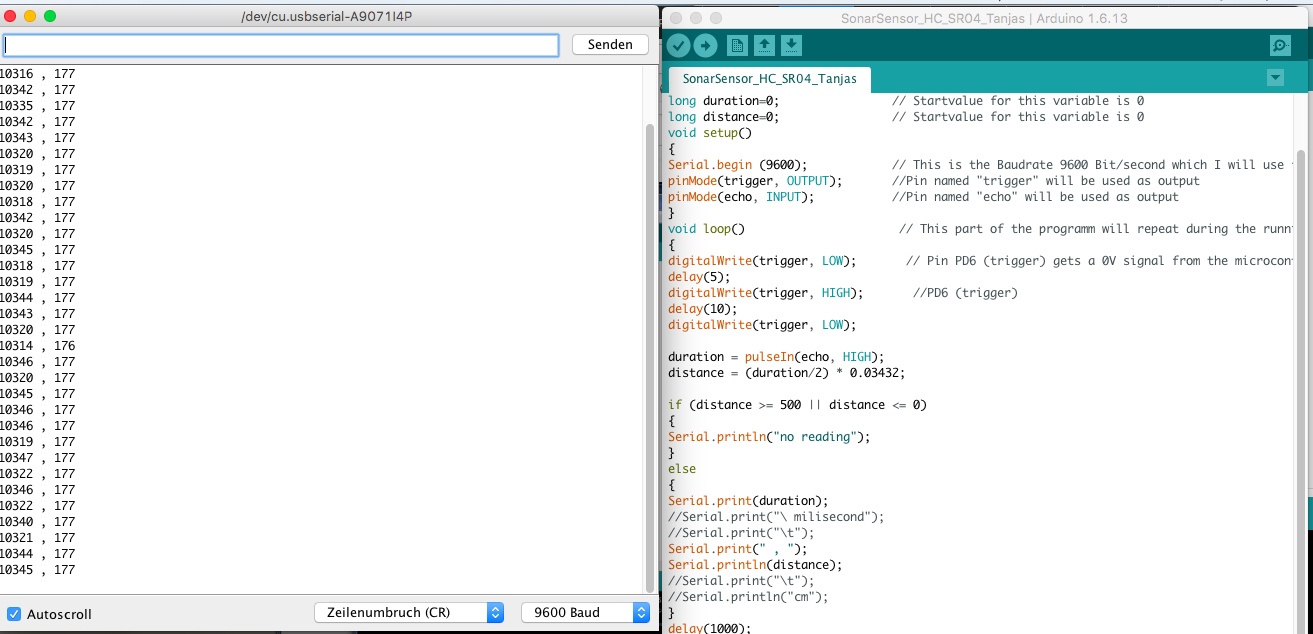Click the code line 'Serial.print(duration);'
Screen dimensions: 1313x634
coord(748,501)
